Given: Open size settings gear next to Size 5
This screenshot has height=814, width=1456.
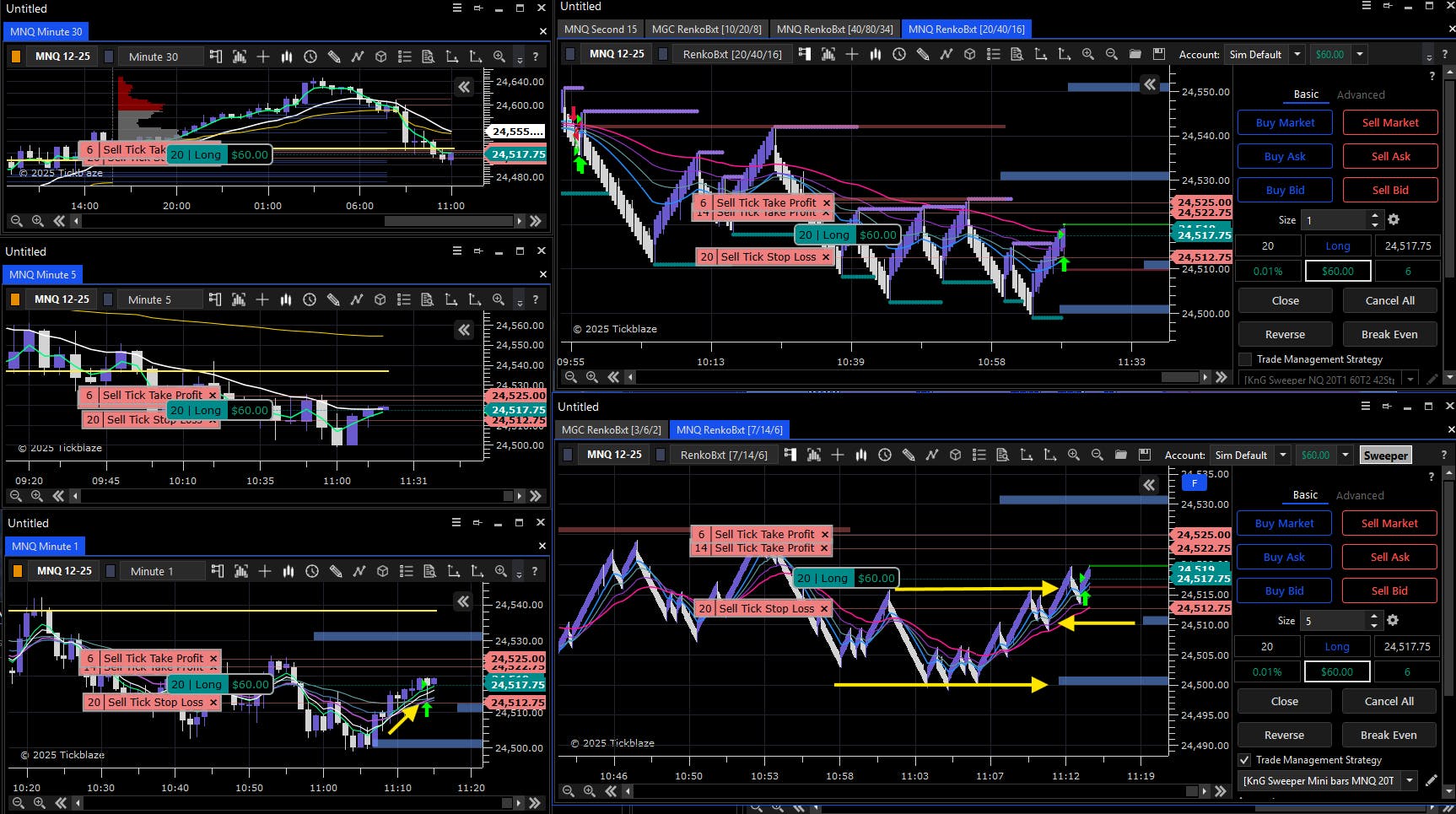Looking at the screenshot, I should [1393, 620].
